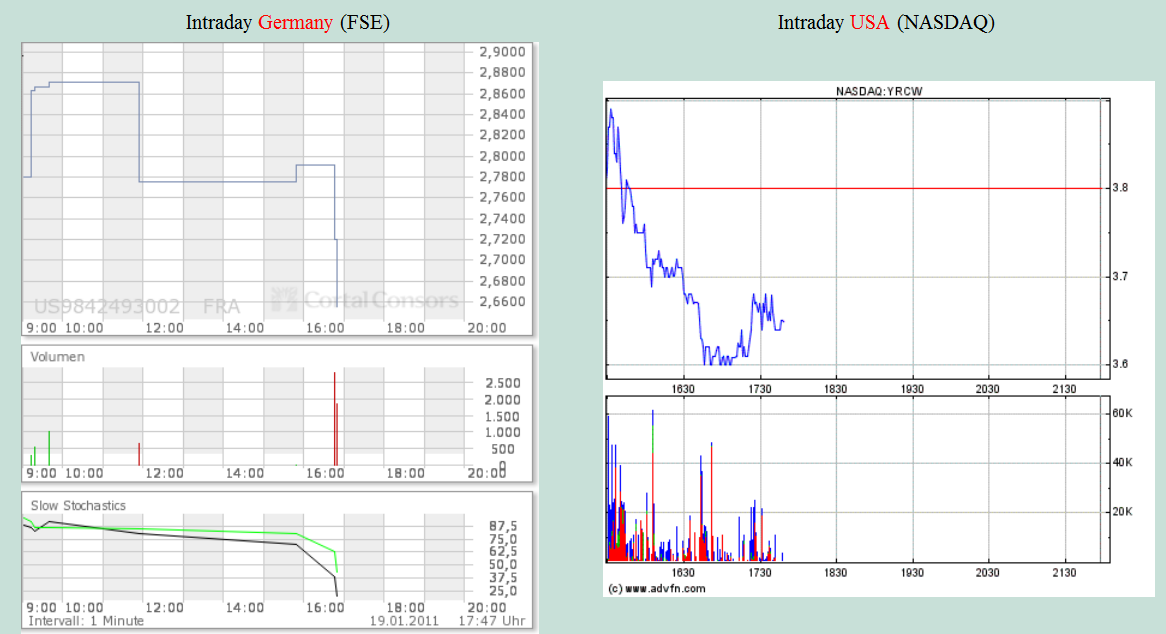This screenshot has height=634, width=1166.
Task: Click the 2,8000 price axis label
Action: point(502,156)
